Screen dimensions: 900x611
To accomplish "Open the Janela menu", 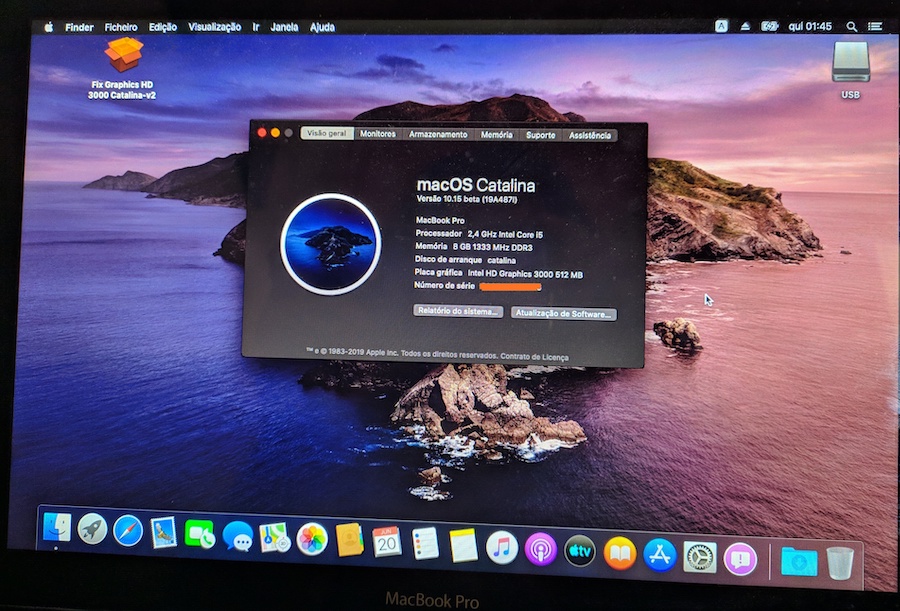I will click(285, 27).
